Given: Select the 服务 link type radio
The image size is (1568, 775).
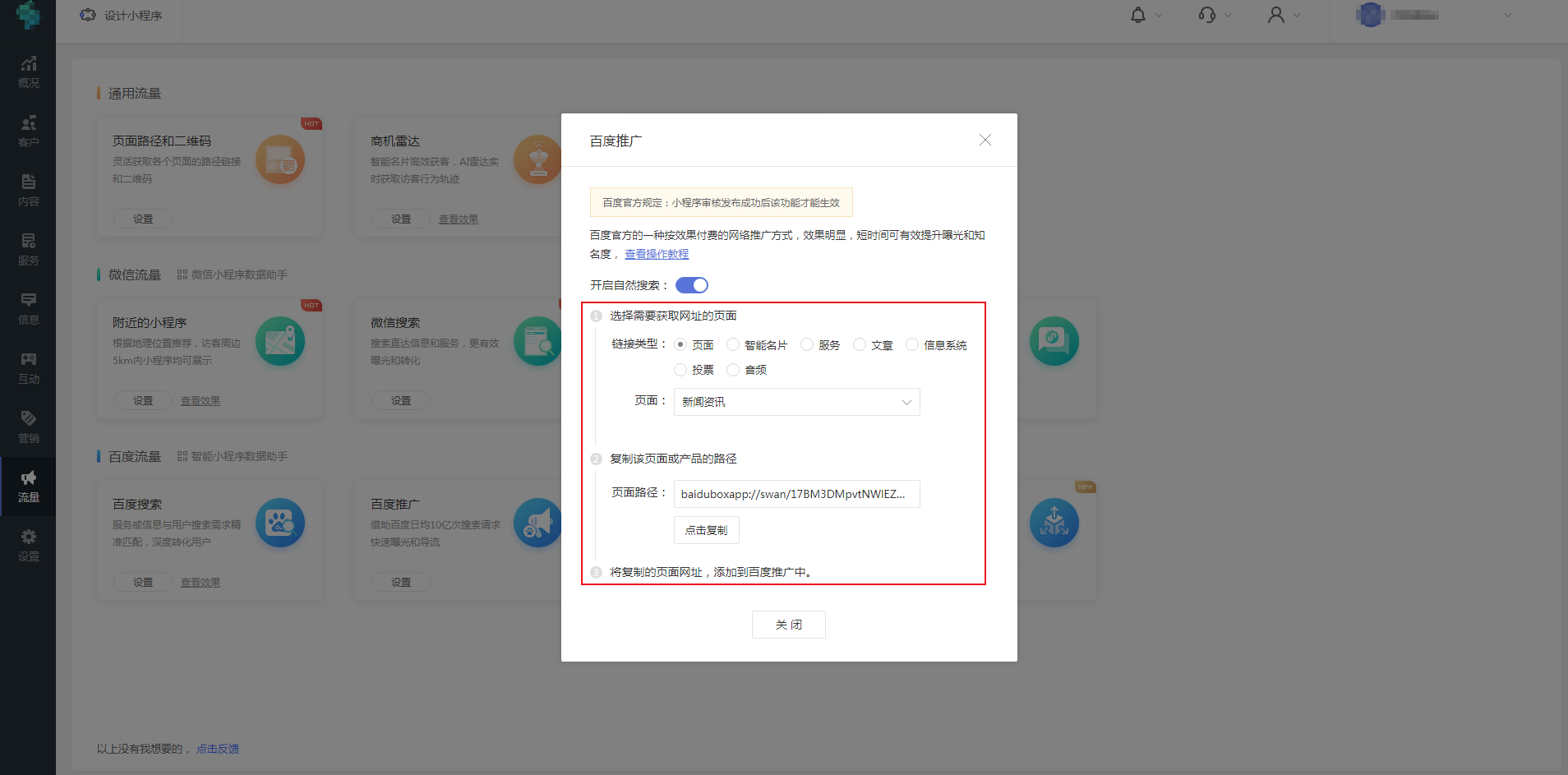Looking at the screenshot, I should pyautogui.click(x=807, y=344).
